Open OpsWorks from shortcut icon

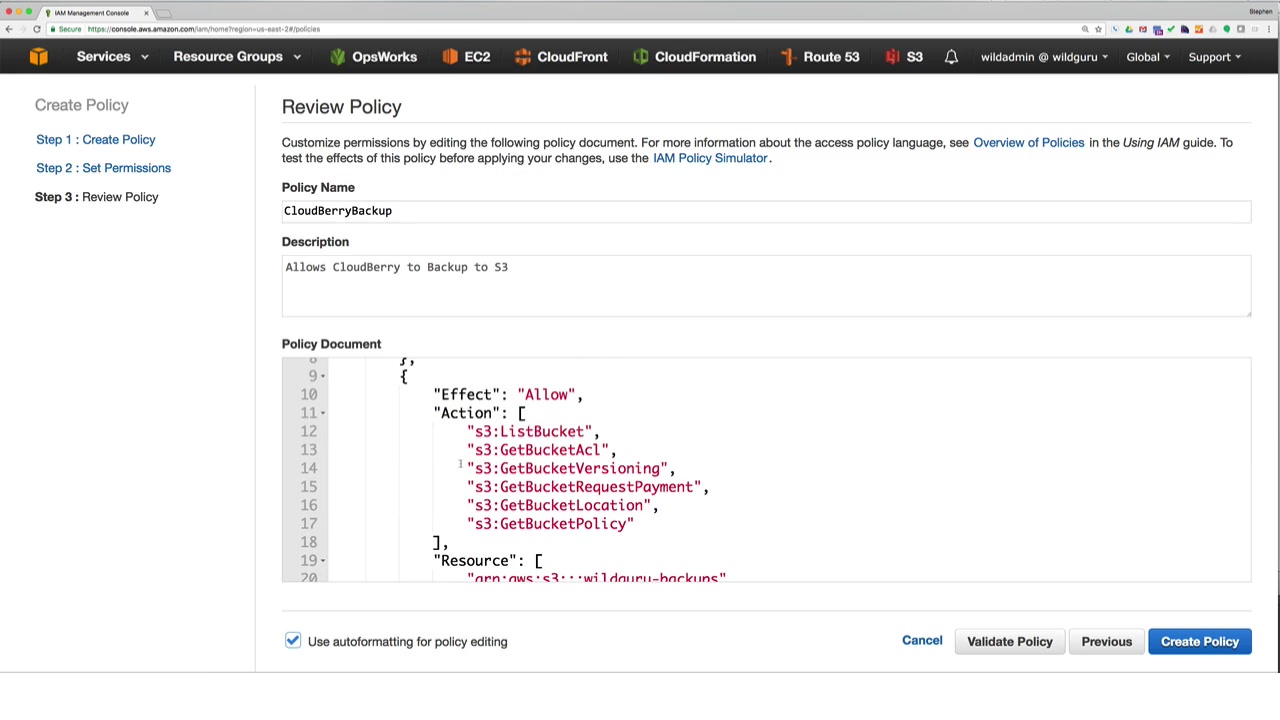338,57
